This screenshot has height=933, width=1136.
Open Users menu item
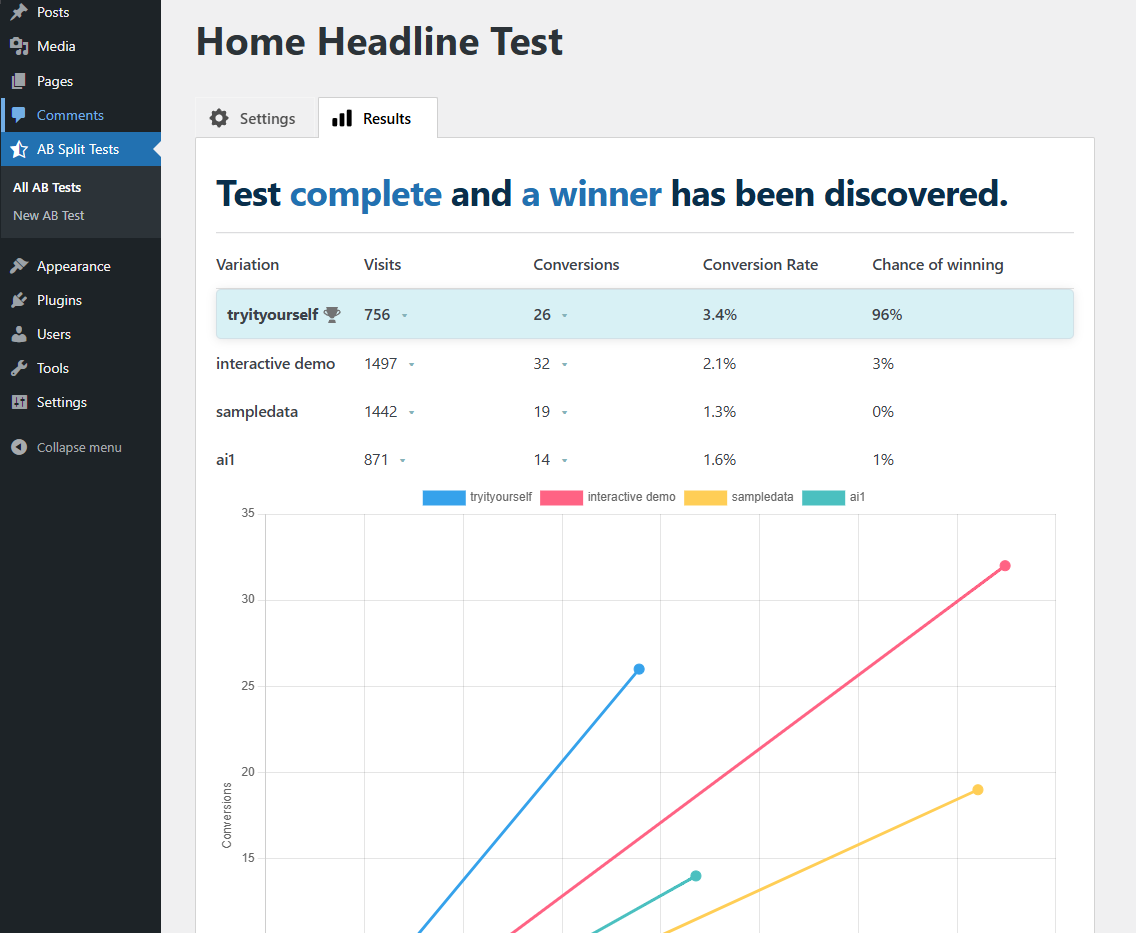80,334
